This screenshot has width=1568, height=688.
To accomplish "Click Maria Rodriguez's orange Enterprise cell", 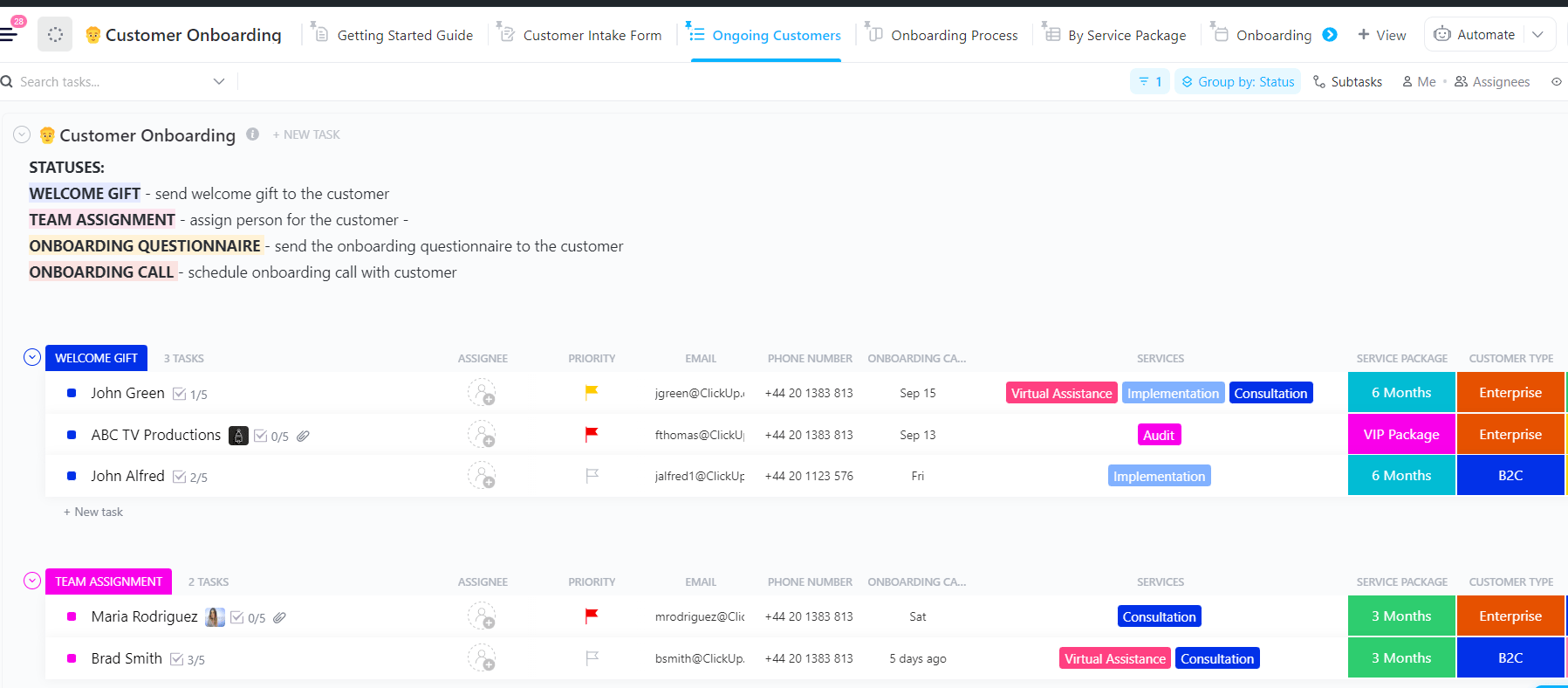I will point(1510,616).
